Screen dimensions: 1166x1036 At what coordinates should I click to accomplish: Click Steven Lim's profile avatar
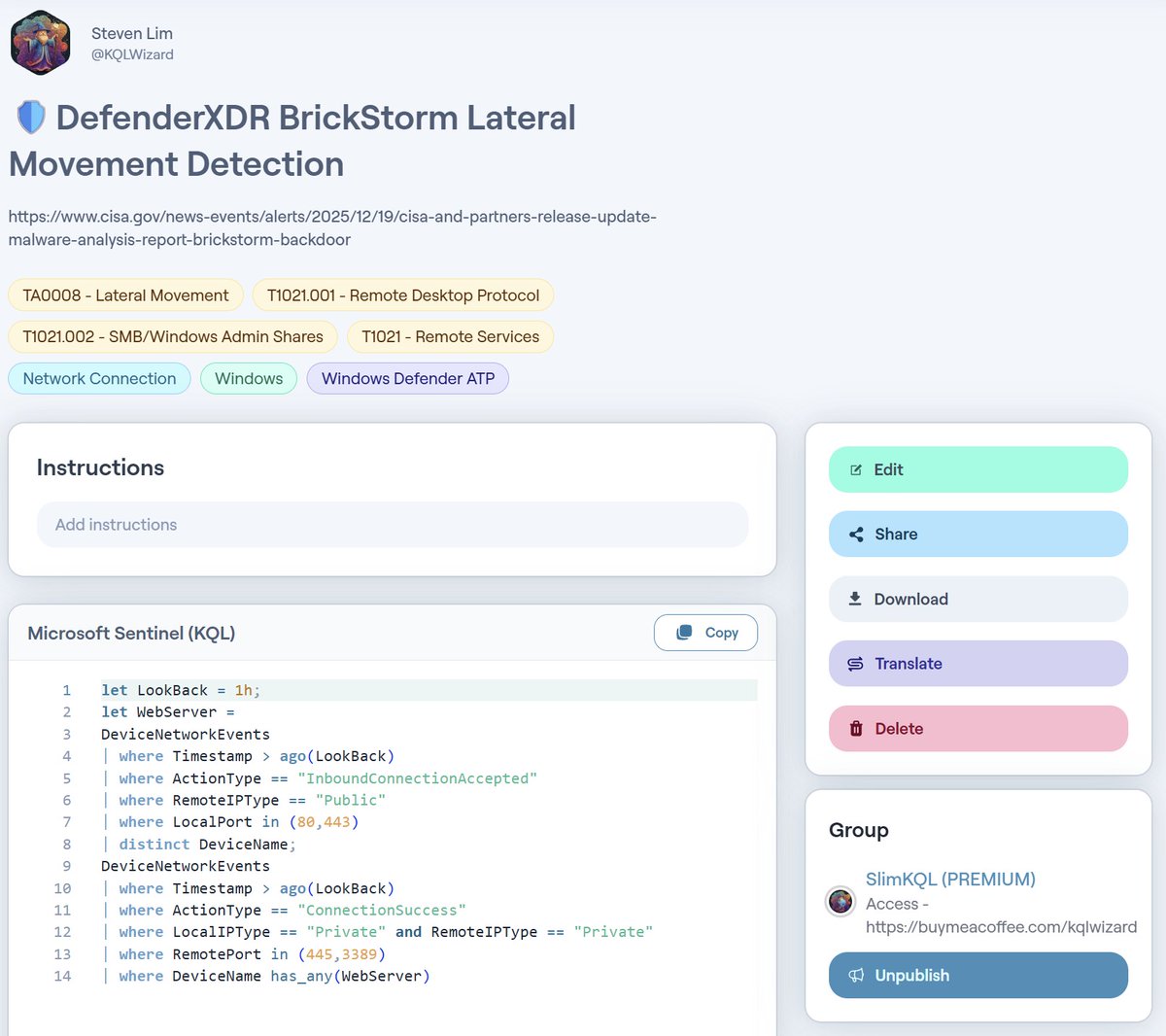pyautogui.click(x=40, y=43)
